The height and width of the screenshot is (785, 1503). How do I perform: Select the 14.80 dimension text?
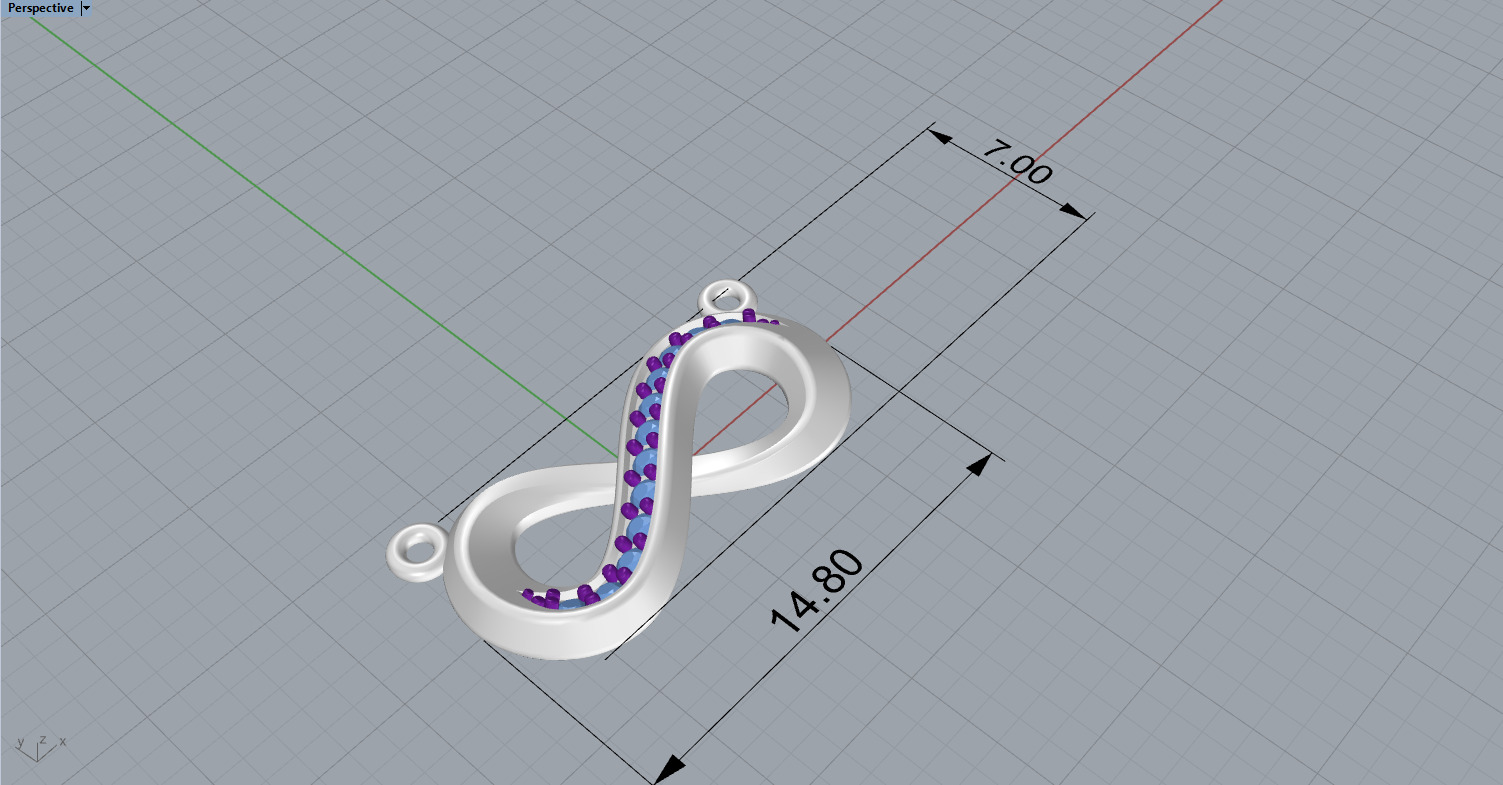coord(817,593)
